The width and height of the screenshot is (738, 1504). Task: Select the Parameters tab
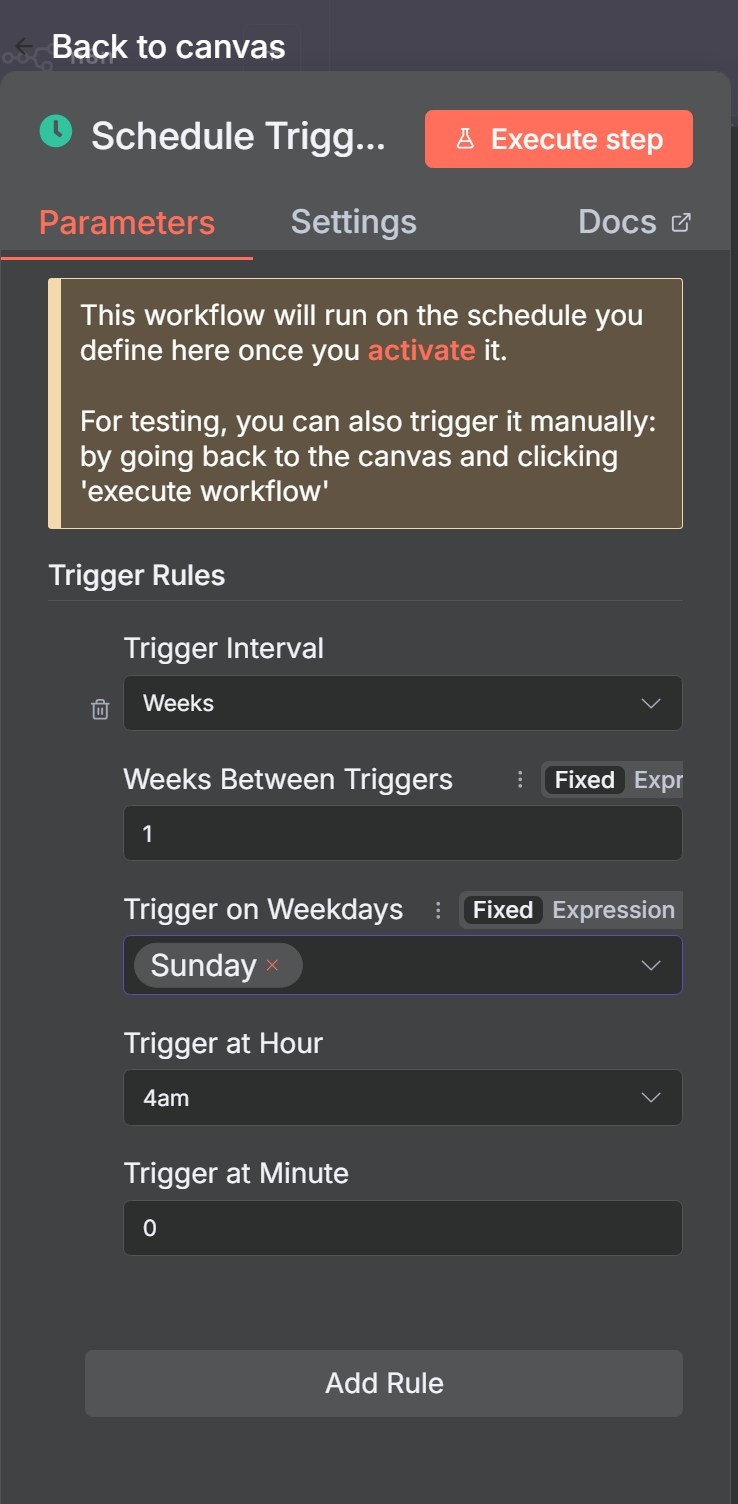[127, 222]
